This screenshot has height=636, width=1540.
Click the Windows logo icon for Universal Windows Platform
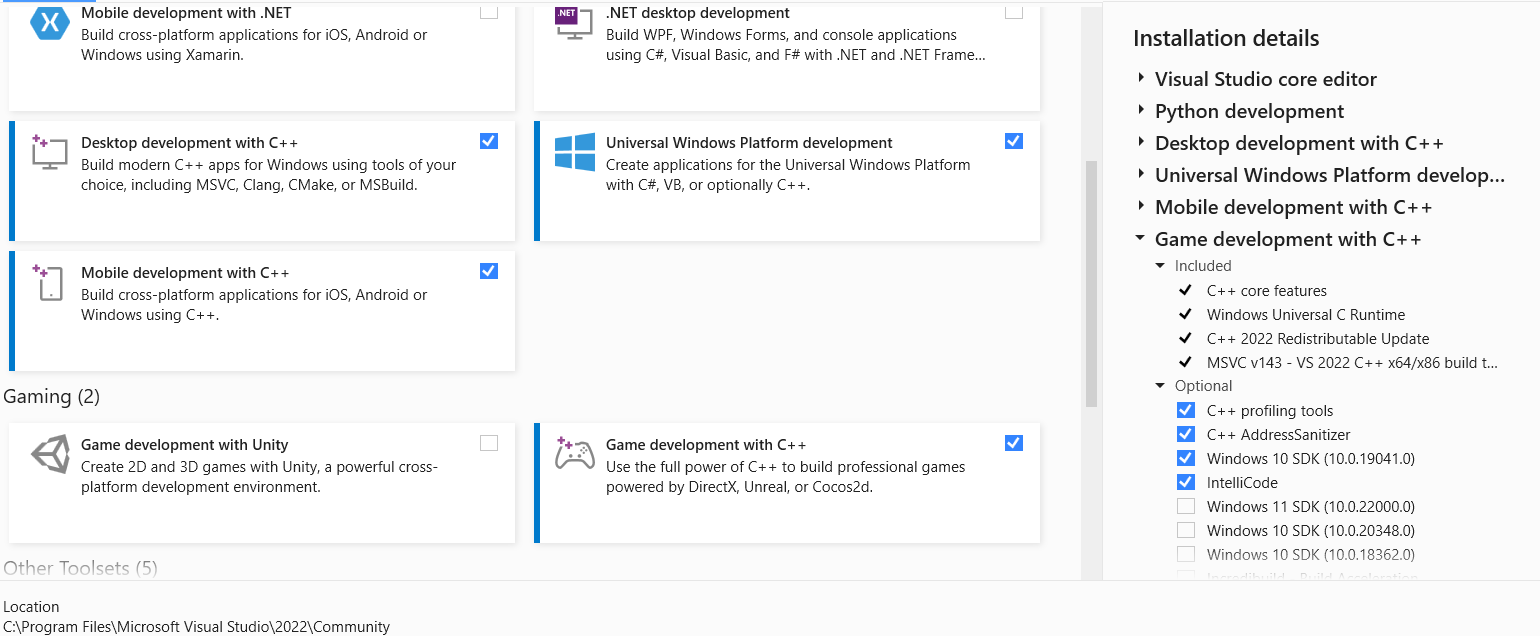point(575,152)
